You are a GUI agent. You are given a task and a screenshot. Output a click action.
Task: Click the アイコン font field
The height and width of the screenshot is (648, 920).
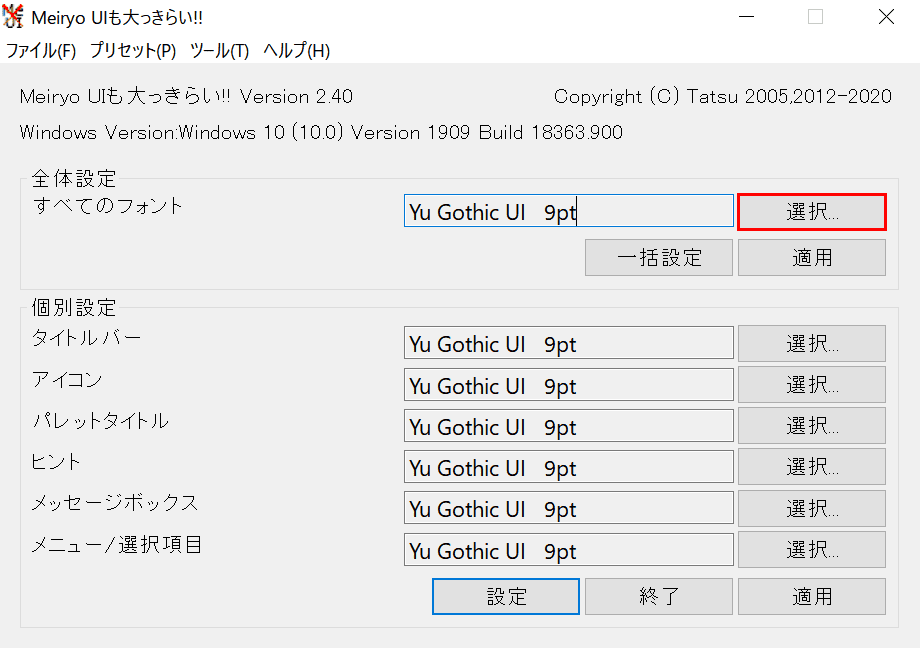coord(569,384)
